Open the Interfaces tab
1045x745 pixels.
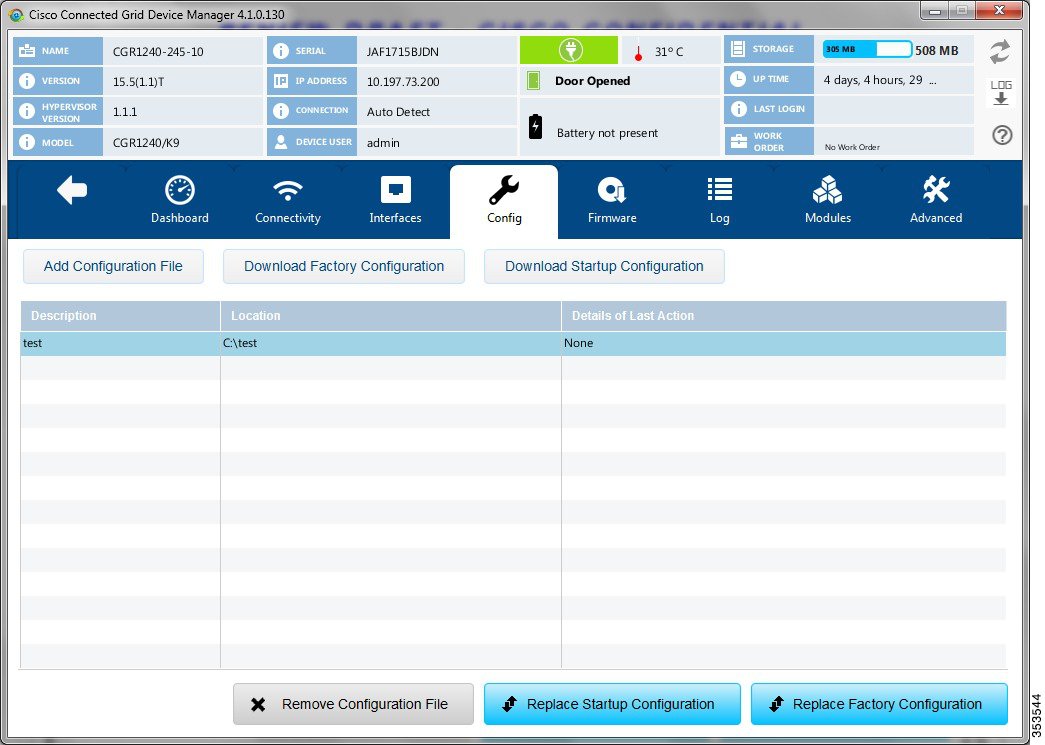(395, 201)
